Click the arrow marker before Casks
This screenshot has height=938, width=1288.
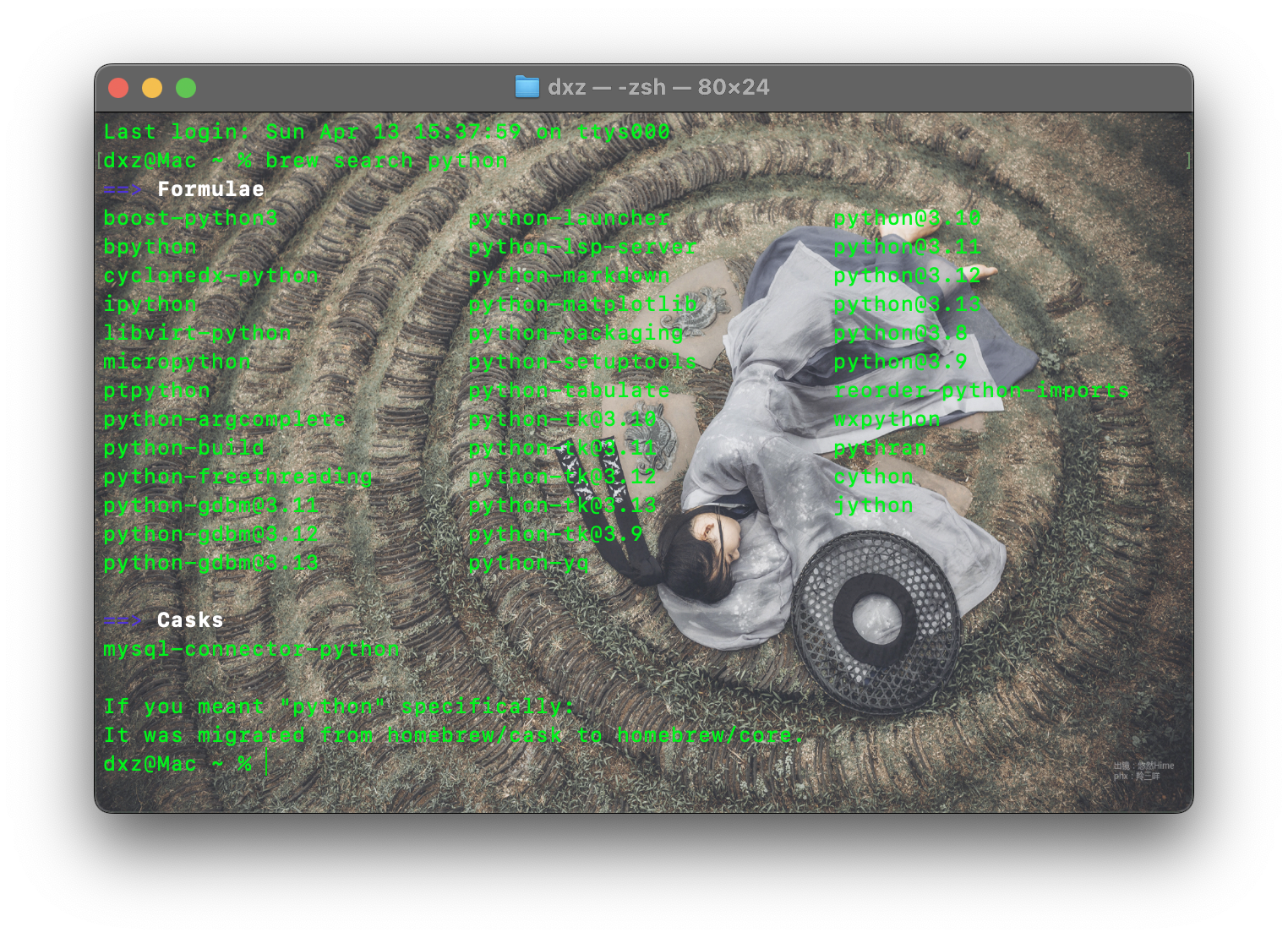[123, 620]
